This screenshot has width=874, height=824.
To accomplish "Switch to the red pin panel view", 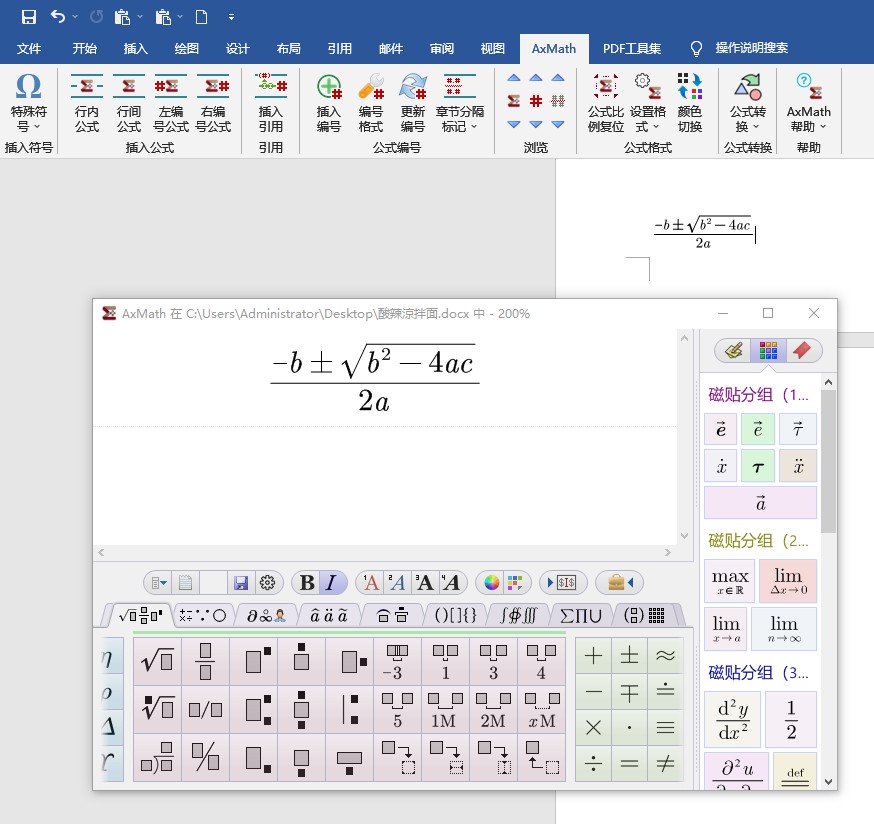I will pyautogui.click(x=803, y=351).
